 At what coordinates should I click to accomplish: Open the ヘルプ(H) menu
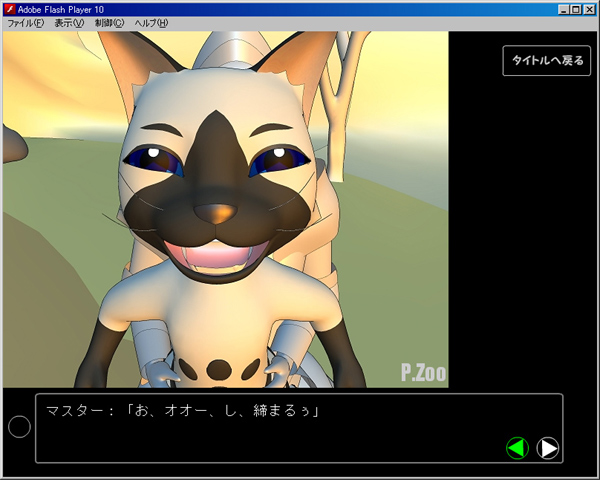point(151,23)
